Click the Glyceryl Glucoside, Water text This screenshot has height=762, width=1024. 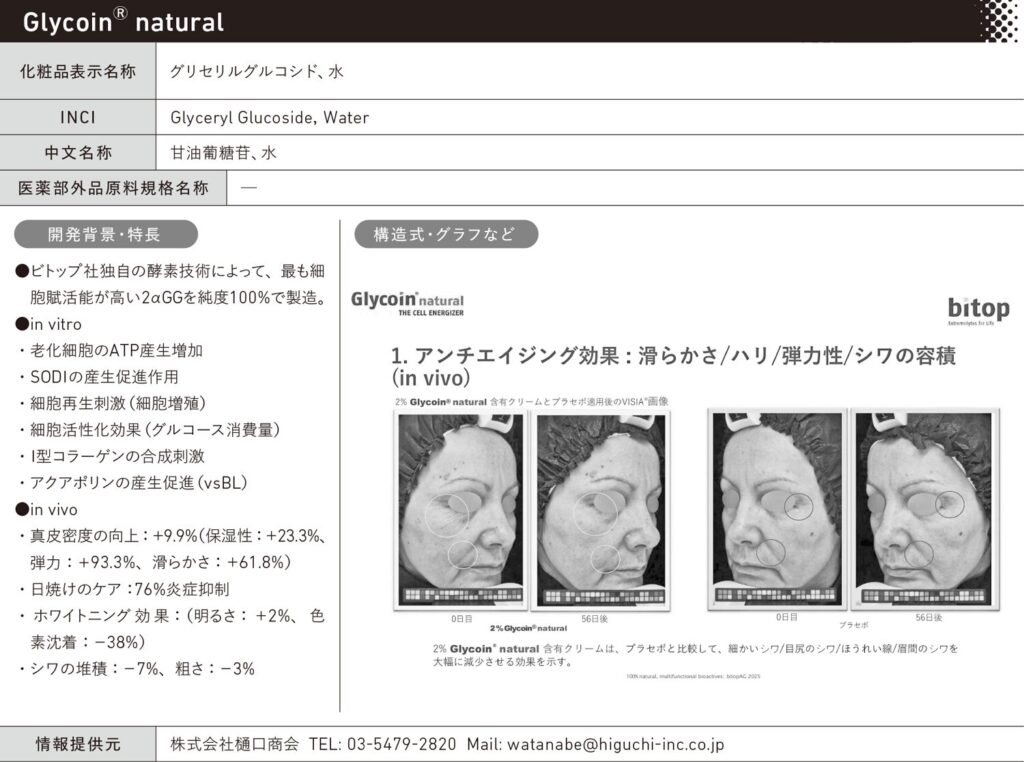tap(270, 117)
